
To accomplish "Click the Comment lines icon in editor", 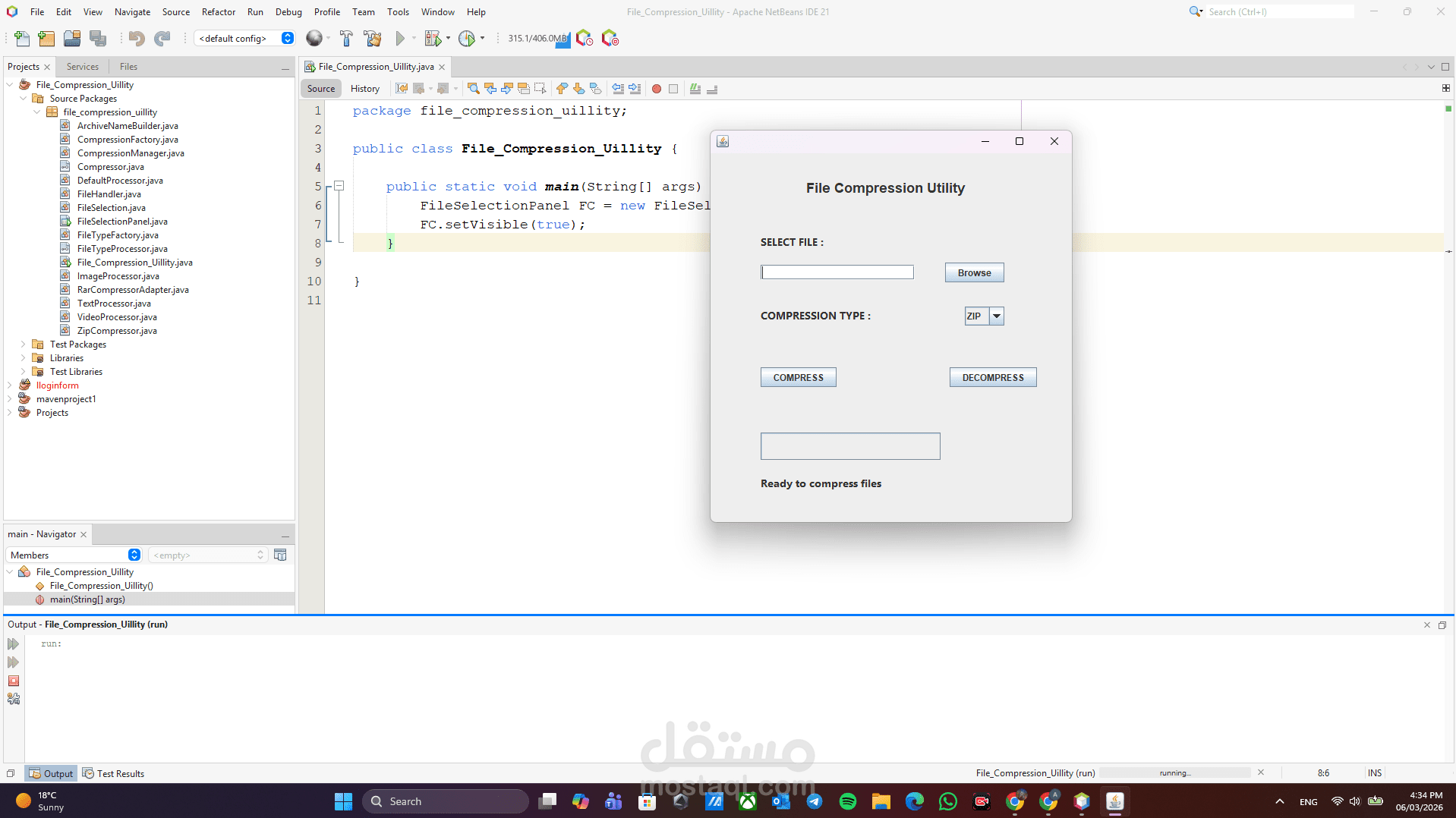I will tap(695, 89).
